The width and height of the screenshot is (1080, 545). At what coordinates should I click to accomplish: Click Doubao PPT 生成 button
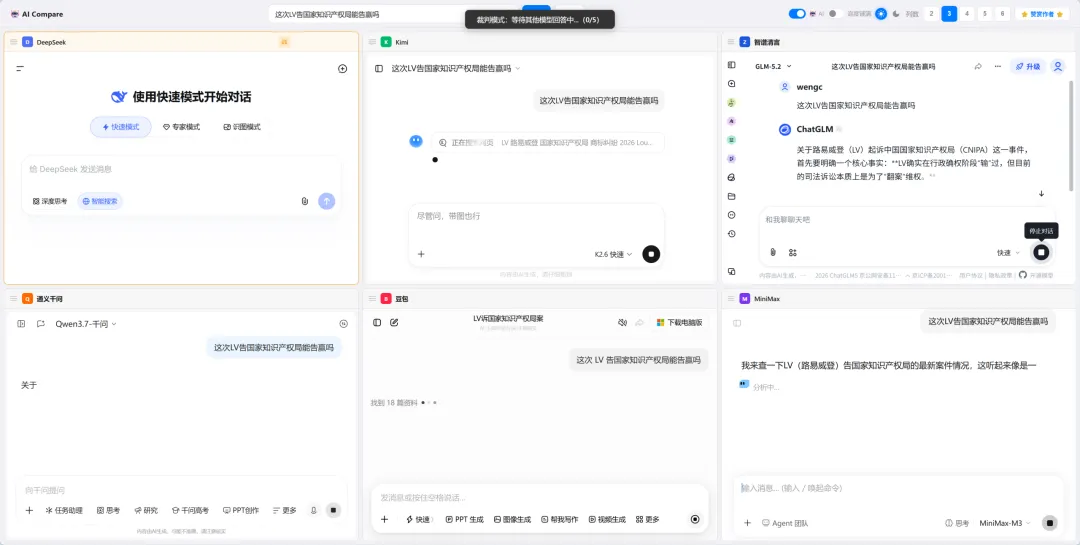tap(465, 520)
